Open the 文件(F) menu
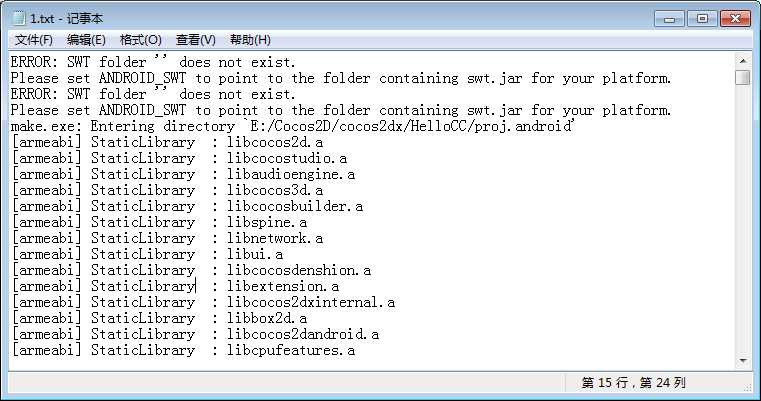The width and height of the screenshot is (761, 401). (x=34, y=40)
